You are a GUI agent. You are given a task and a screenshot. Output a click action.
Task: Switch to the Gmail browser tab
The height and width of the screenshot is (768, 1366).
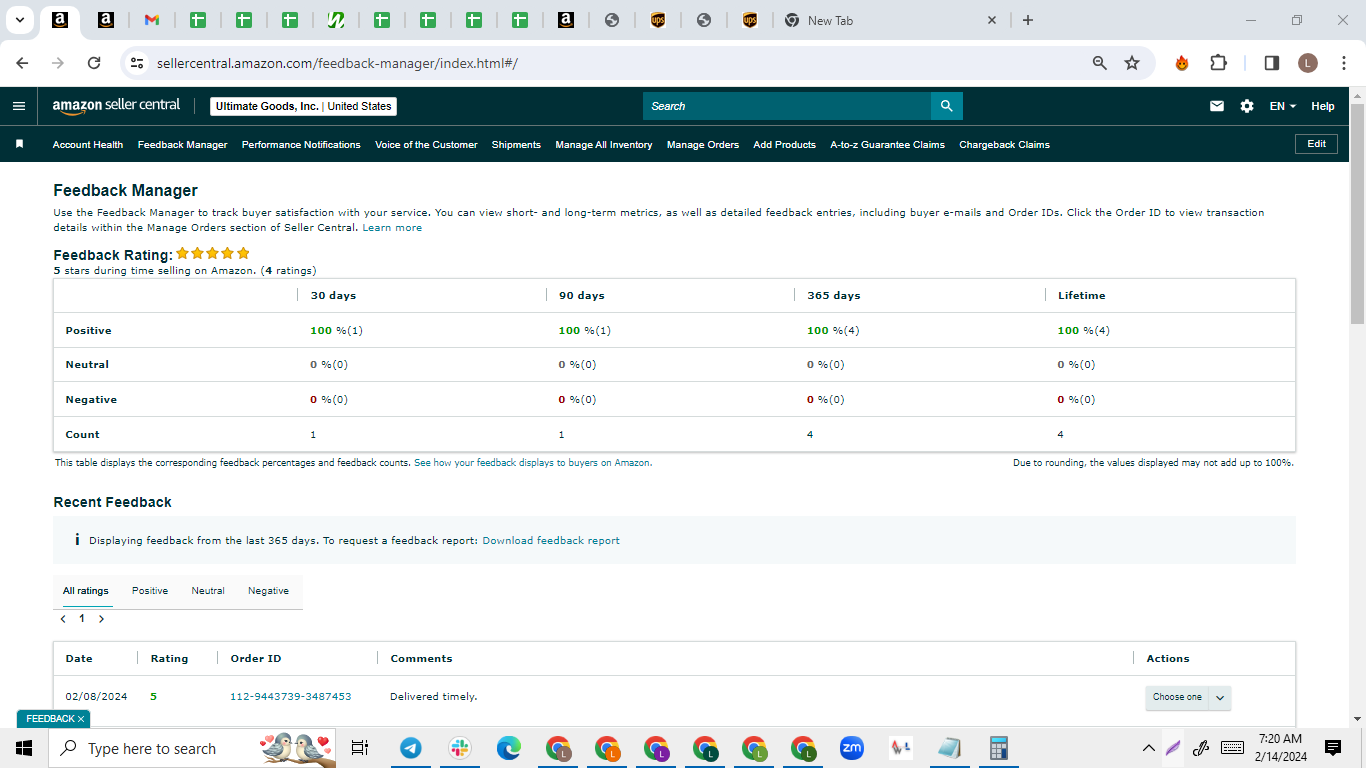coord(152,20)
